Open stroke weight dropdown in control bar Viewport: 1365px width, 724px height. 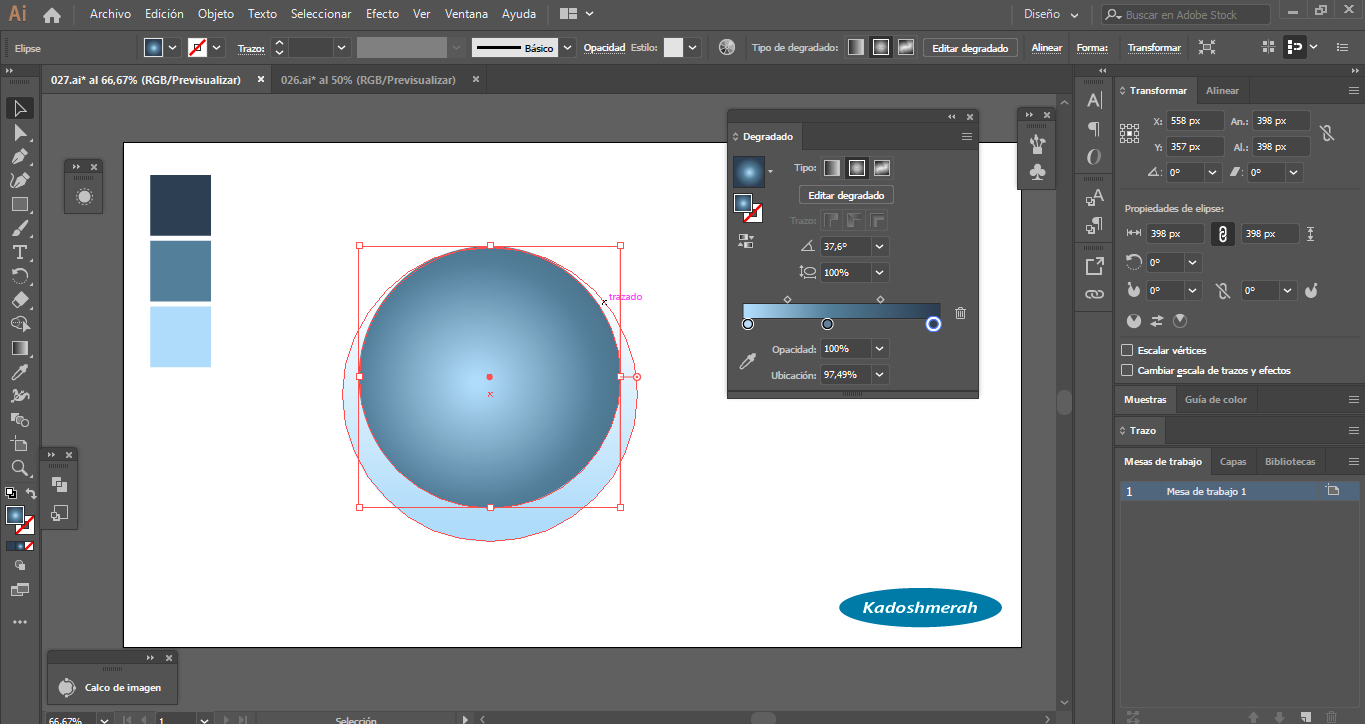[342, 47]
